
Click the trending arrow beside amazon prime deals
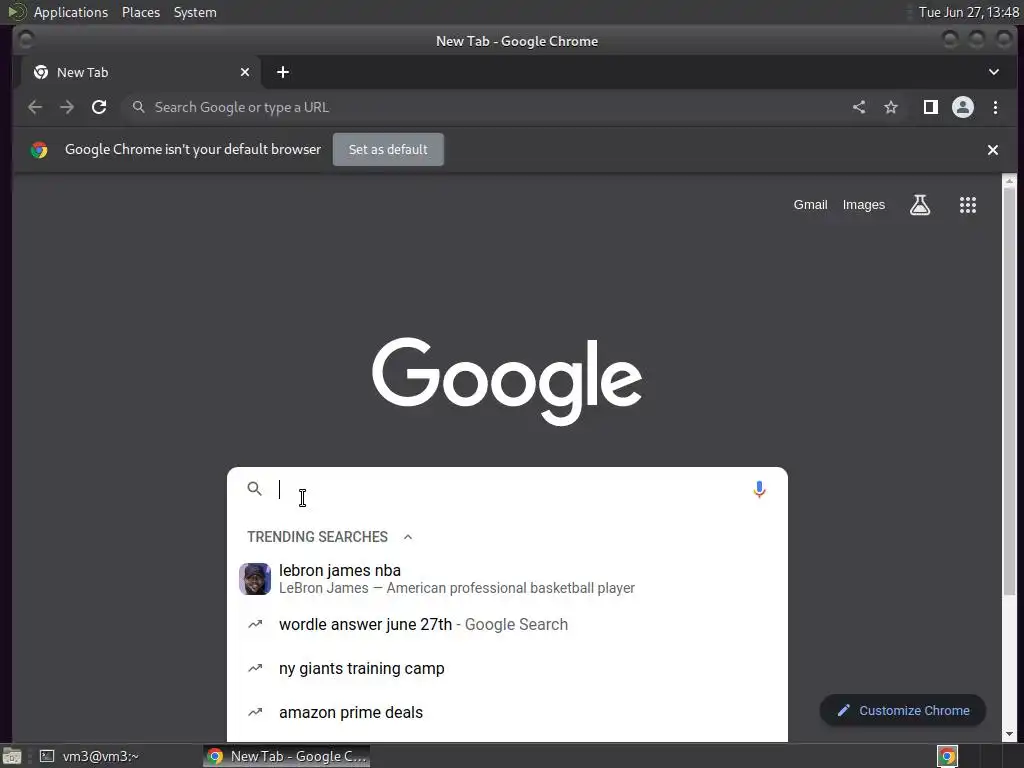pos(255,712)
